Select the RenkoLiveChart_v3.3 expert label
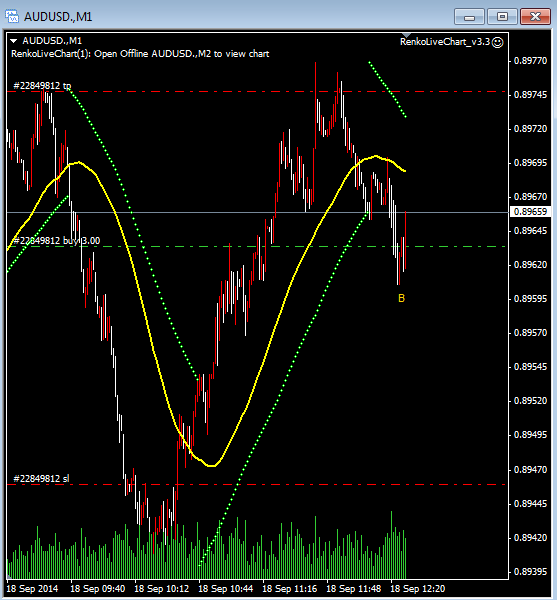Viewport: 557px width, 600px height. (445, 42)
